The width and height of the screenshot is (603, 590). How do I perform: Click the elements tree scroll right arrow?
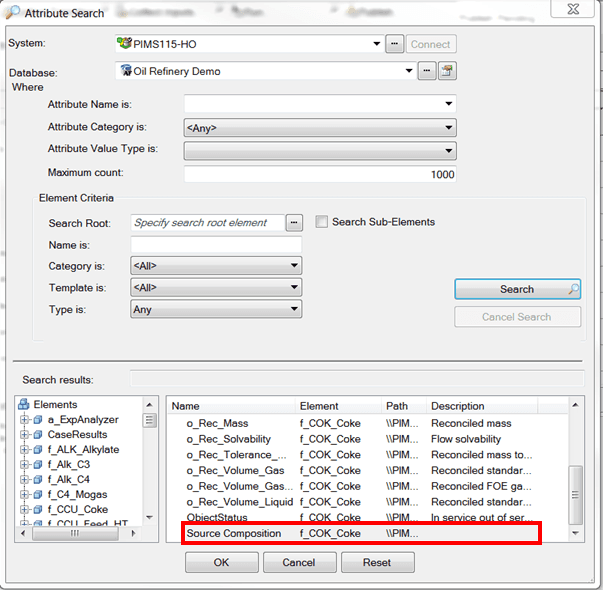click(133, 533)
